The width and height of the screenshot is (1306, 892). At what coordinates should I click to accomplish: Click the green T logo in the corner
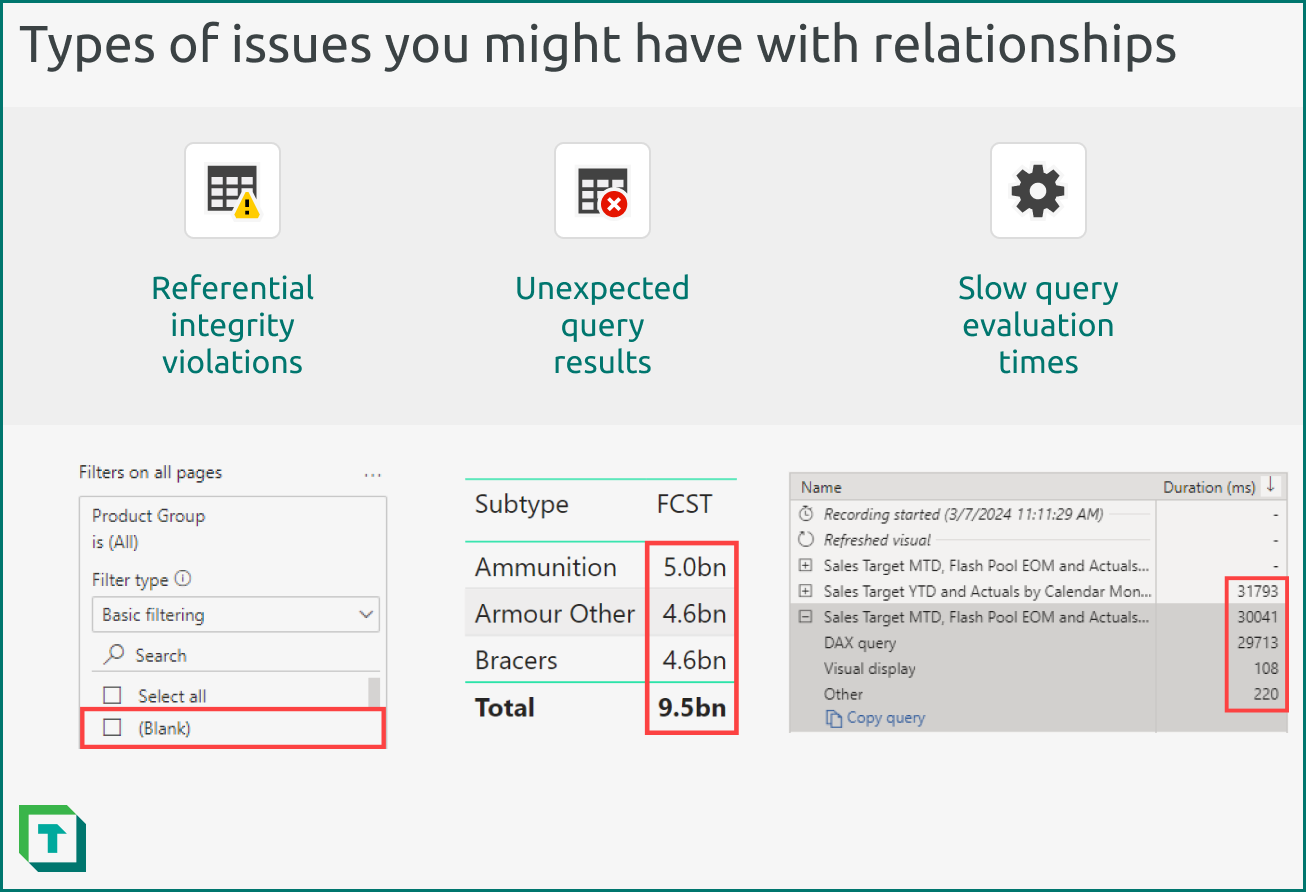click(53, 838)
